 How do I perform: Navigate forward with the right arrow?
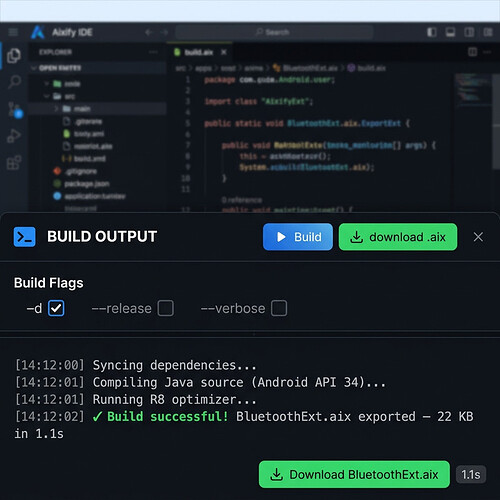pyautogui.click(x=164, y=32)
